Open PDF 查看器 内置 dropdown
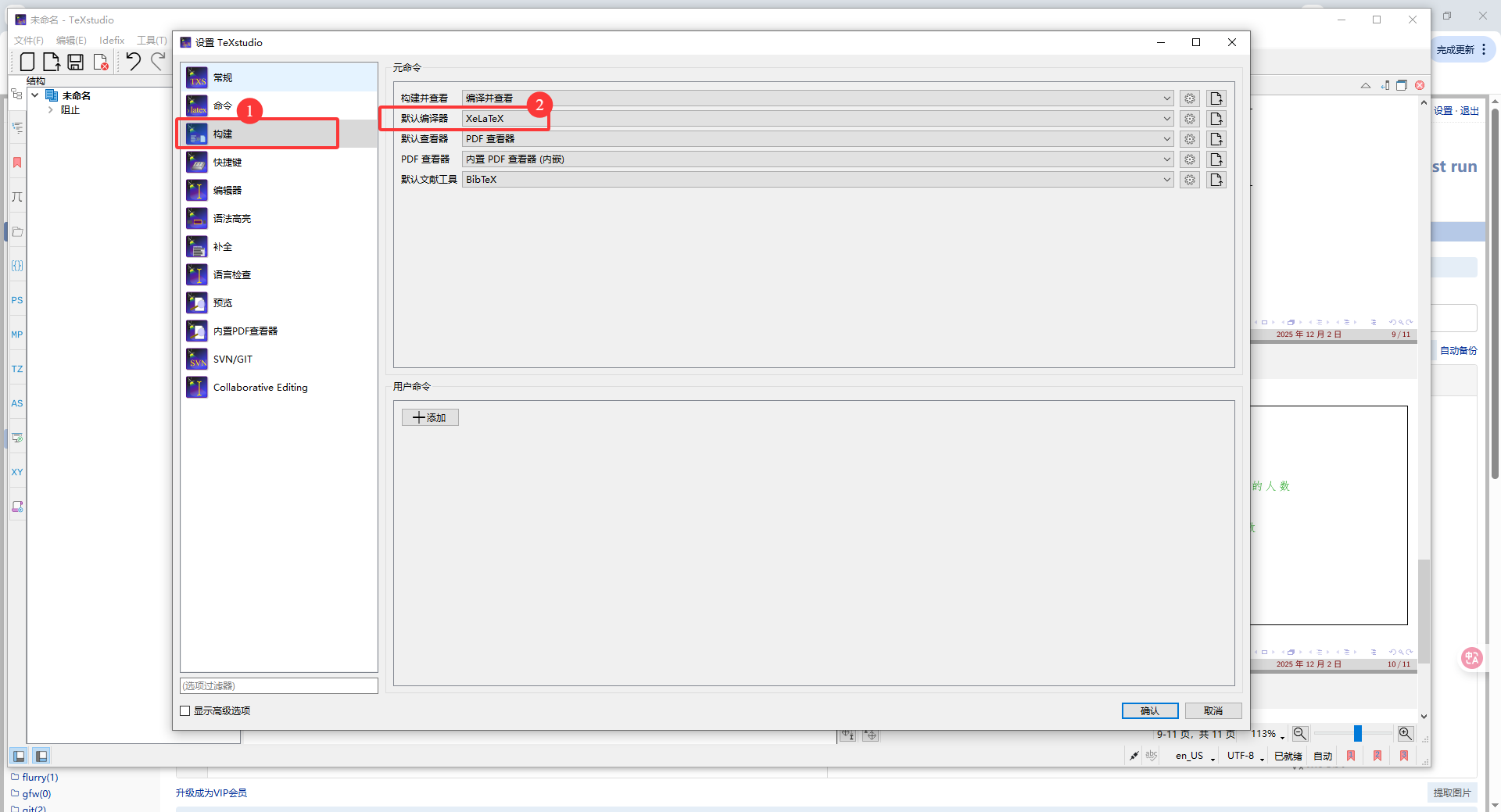 818,159
